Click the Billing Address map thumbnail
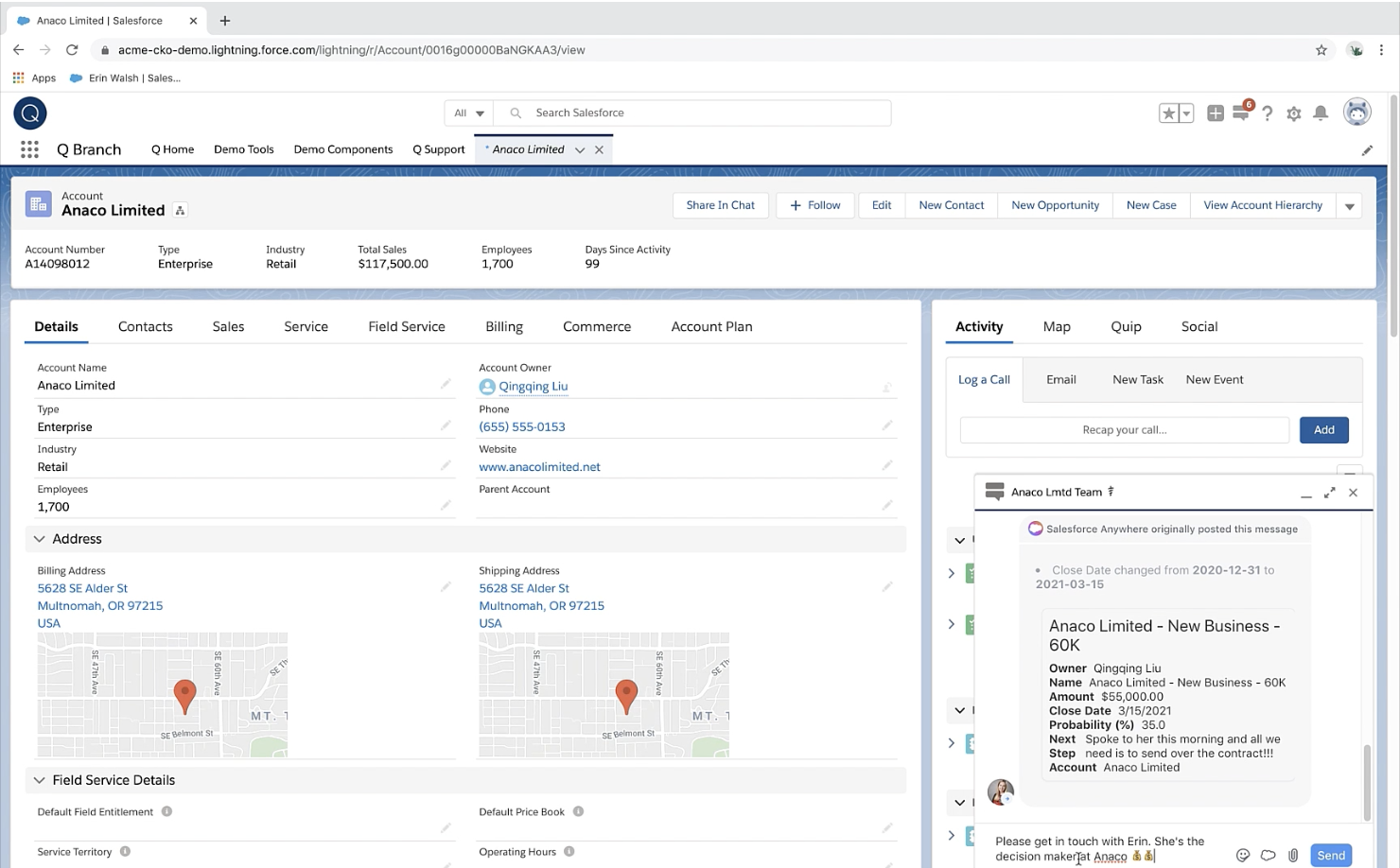This screenshot has width=1400, height=868. pyautogui.click(x=163, y=695)
